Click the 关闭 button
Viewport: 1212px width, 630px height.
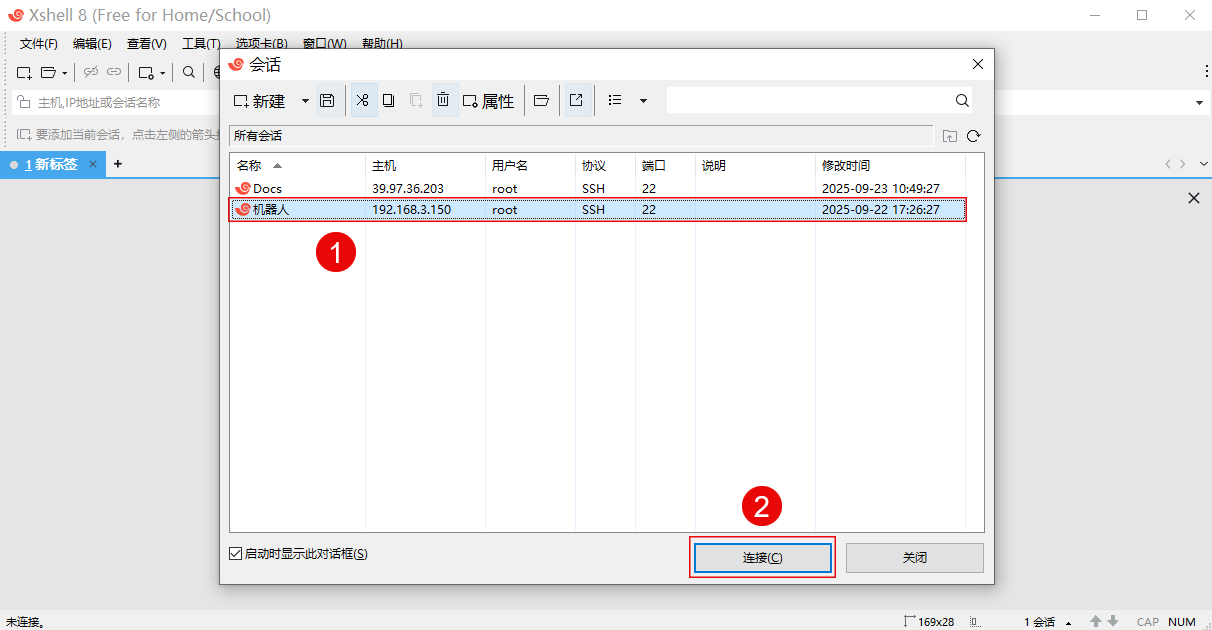[x=914, y=558]
